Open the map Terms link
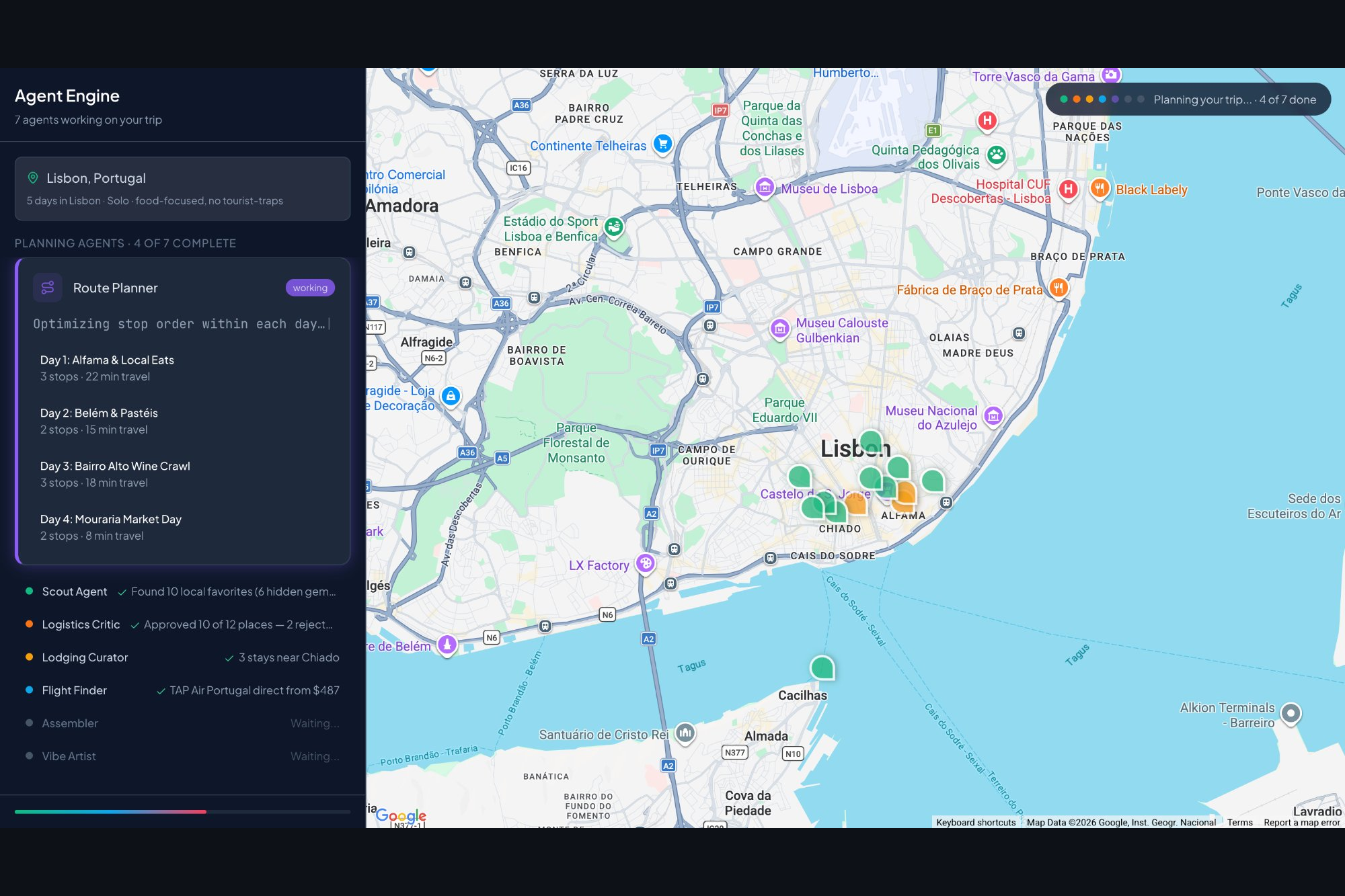This screenshot has height=896, width=1345. tap(1239, 822)
